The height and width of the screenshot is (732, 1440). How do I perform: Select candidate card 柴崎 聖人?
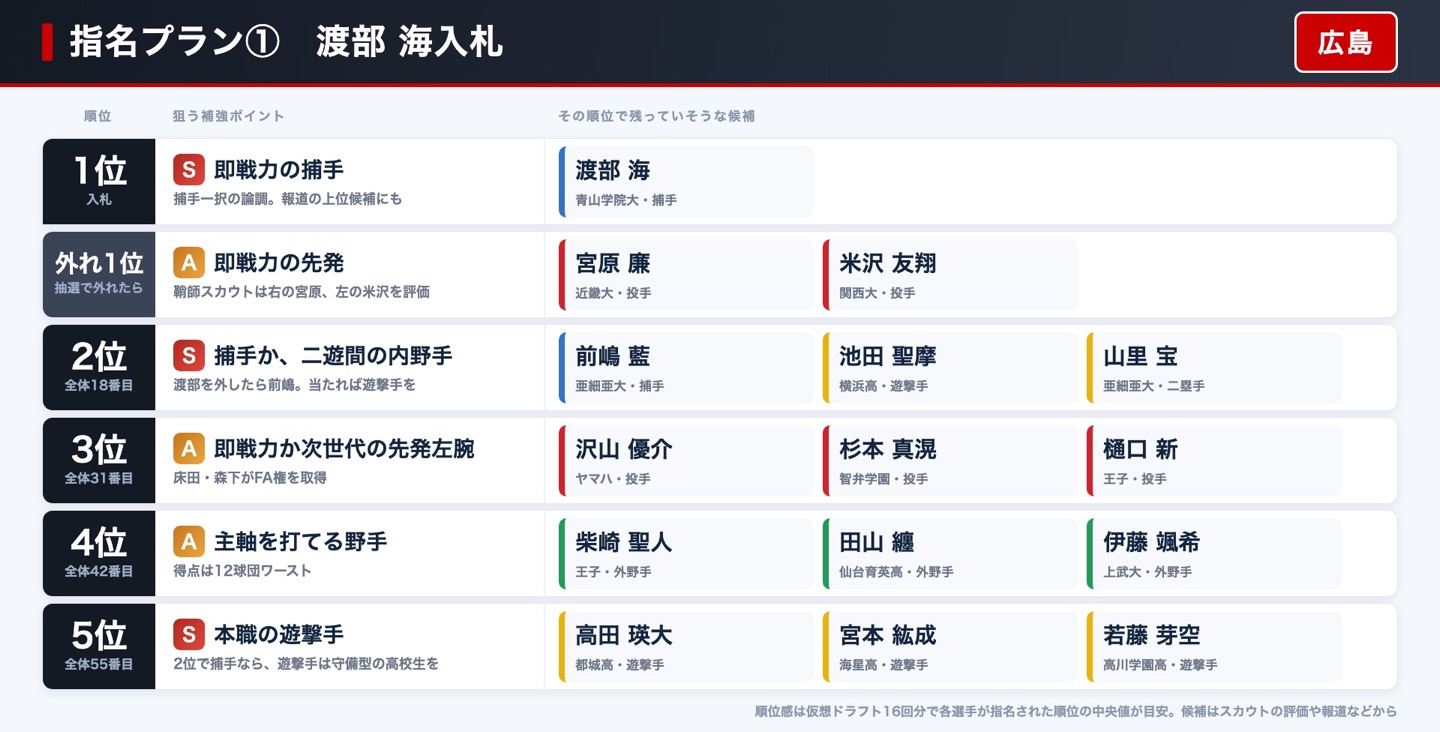686,554
